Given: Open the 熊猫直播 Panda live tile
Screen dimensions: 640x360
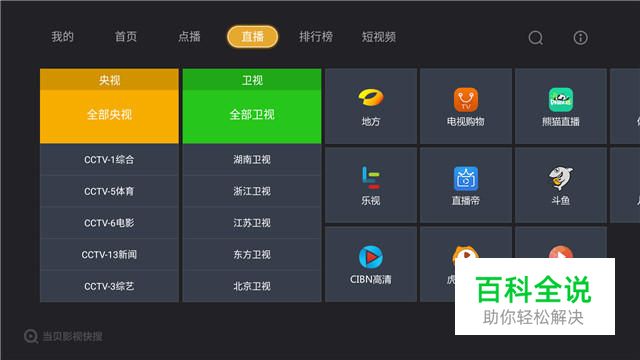Looking at the screenshot, I should pos(561,106).
